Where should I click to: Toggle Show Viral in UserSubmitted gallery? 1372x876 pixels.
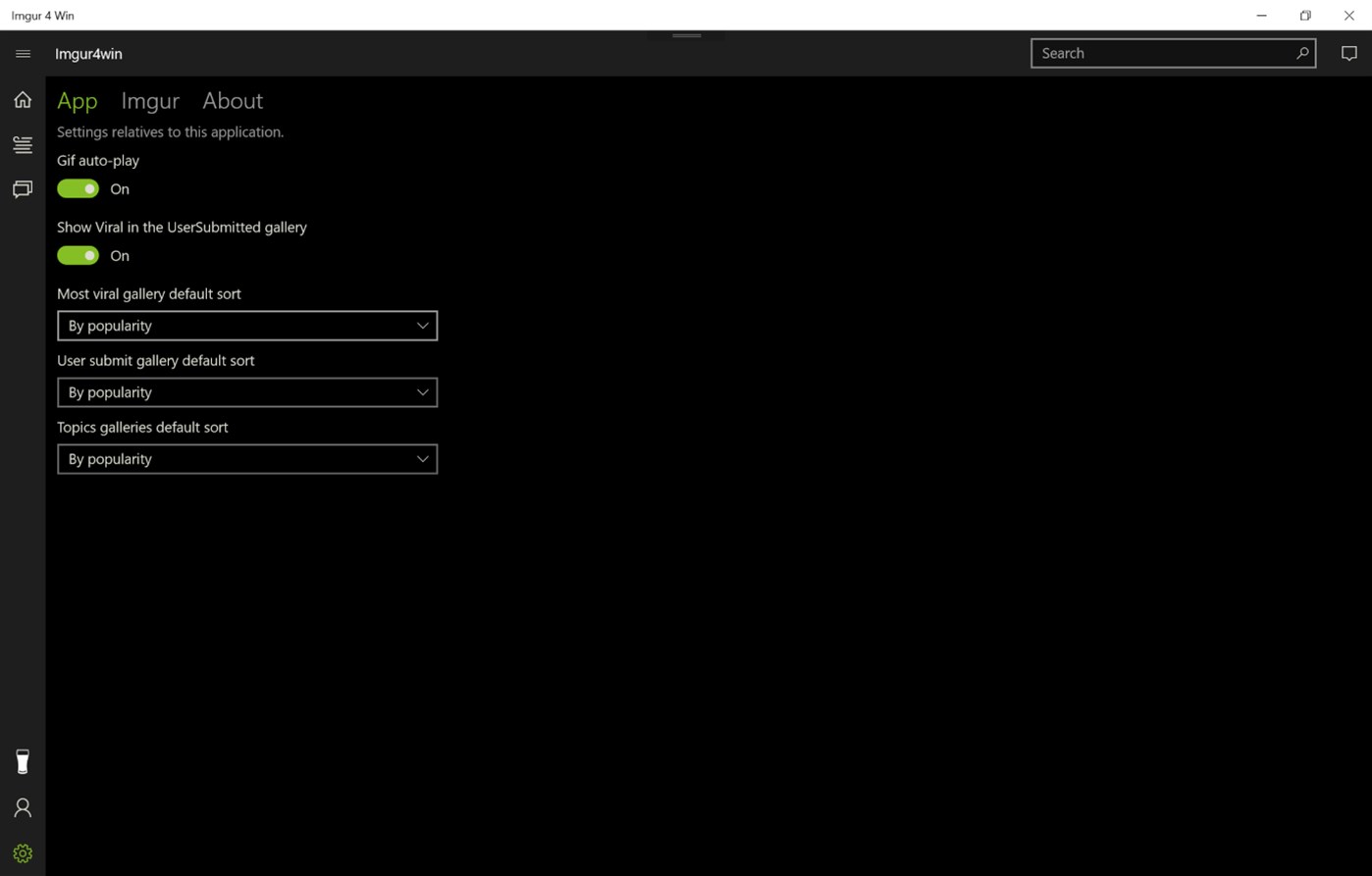click(79, 255)
